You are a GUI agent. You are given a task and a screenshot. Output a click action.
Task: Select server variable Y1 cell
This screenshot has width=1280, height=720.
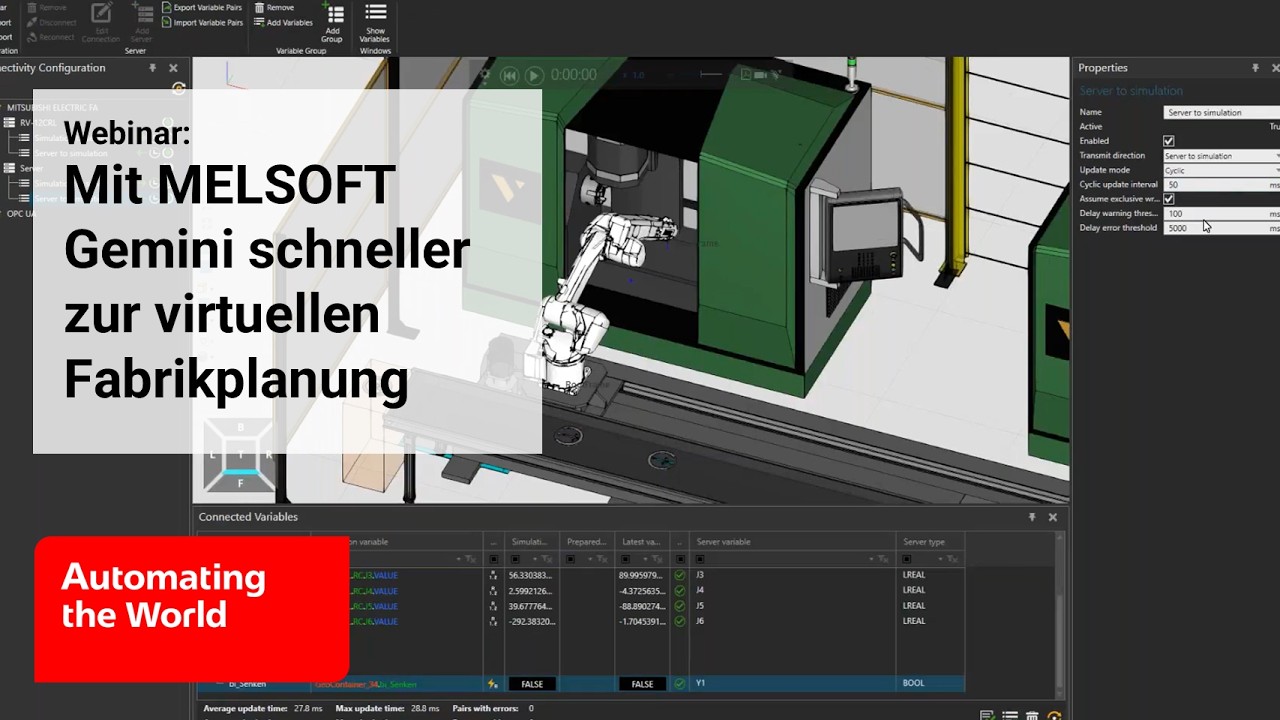(793, 684)
